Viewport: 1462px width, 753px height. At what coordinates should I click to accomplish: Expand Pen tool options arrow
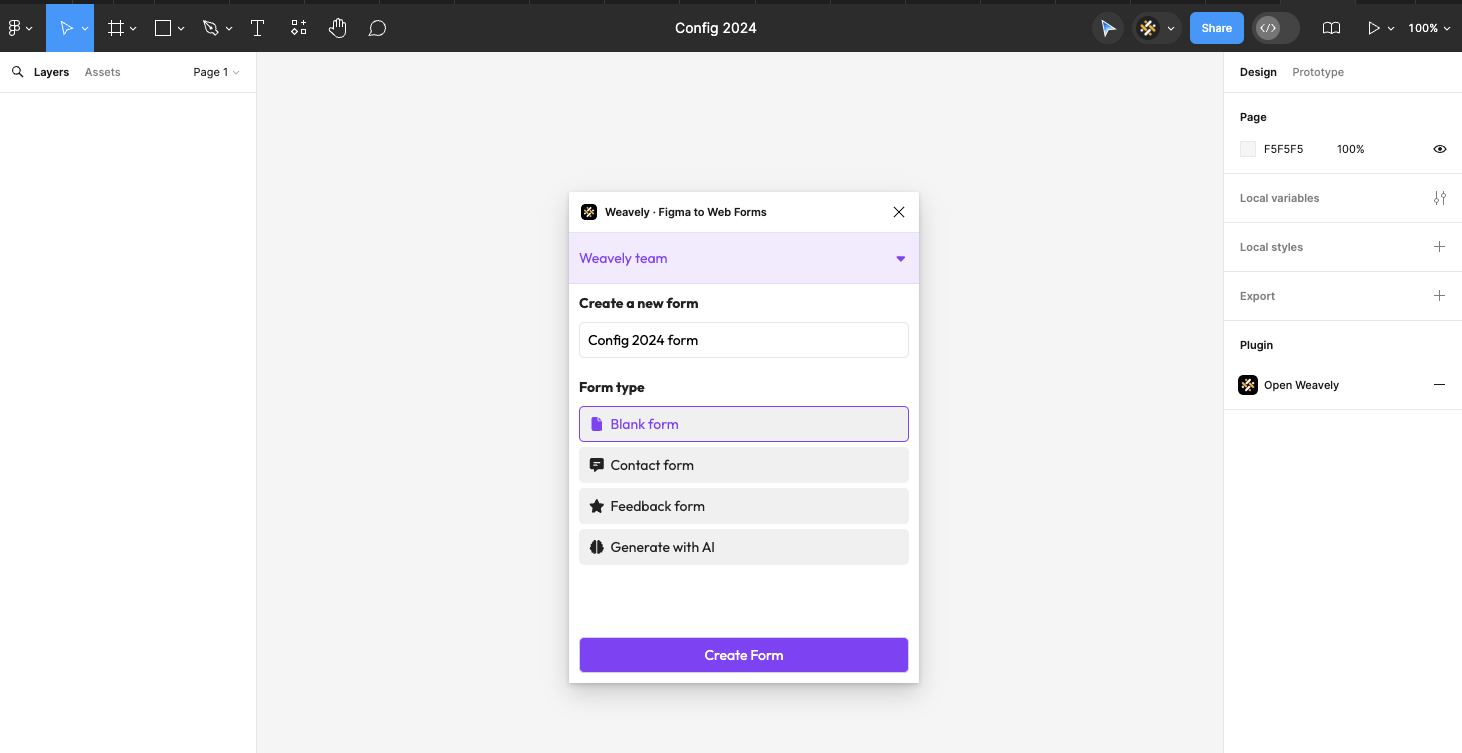(x=229, y=29)
